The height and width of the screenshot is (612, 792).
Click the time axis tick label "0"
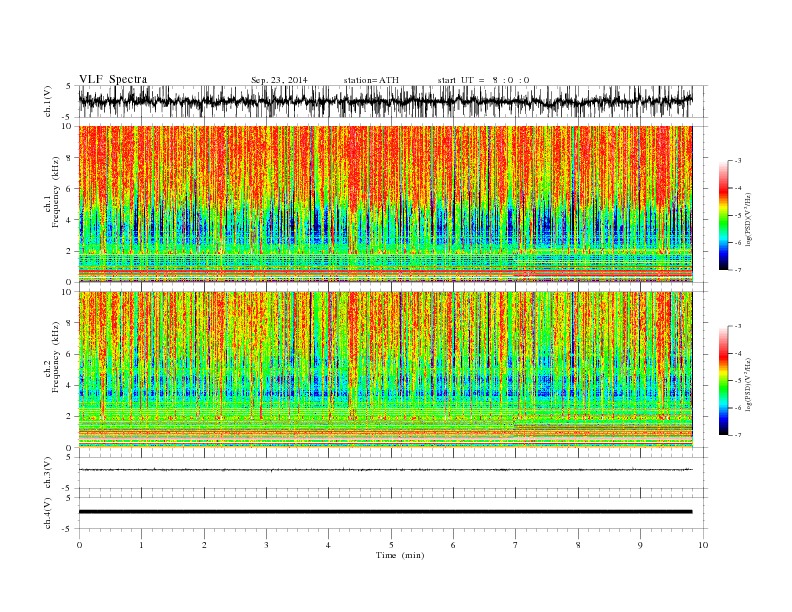coord(79,545)
